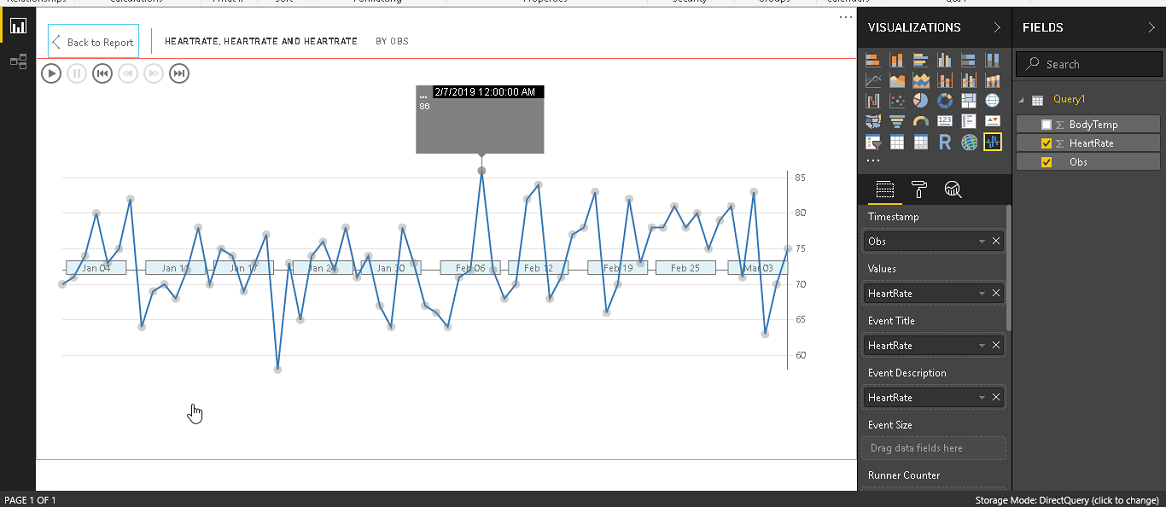The width and height of the screenshot is (1166, 507).
Task: Choose the scatter chart visualization
Action: (897, 100)
